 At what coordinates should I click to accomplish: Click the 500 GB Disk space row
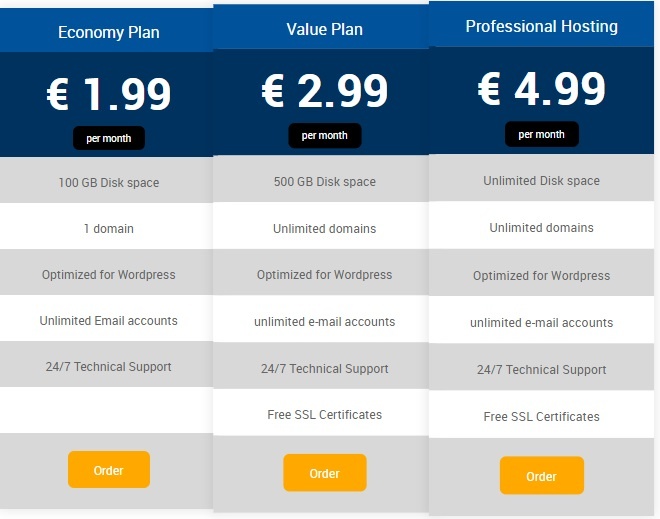coord(321,181)
